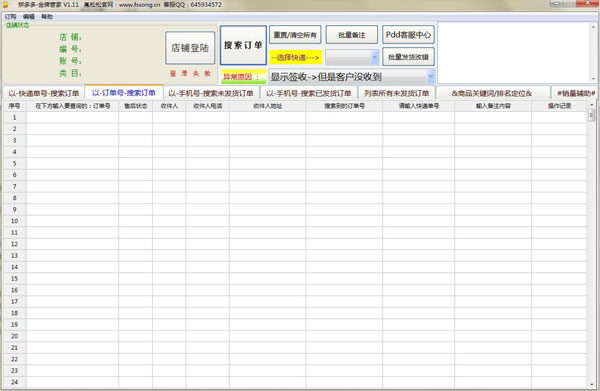This screenshot has height=391, width=600.
Task: Click the 店铺 label
Action: (x=70, y=37)
